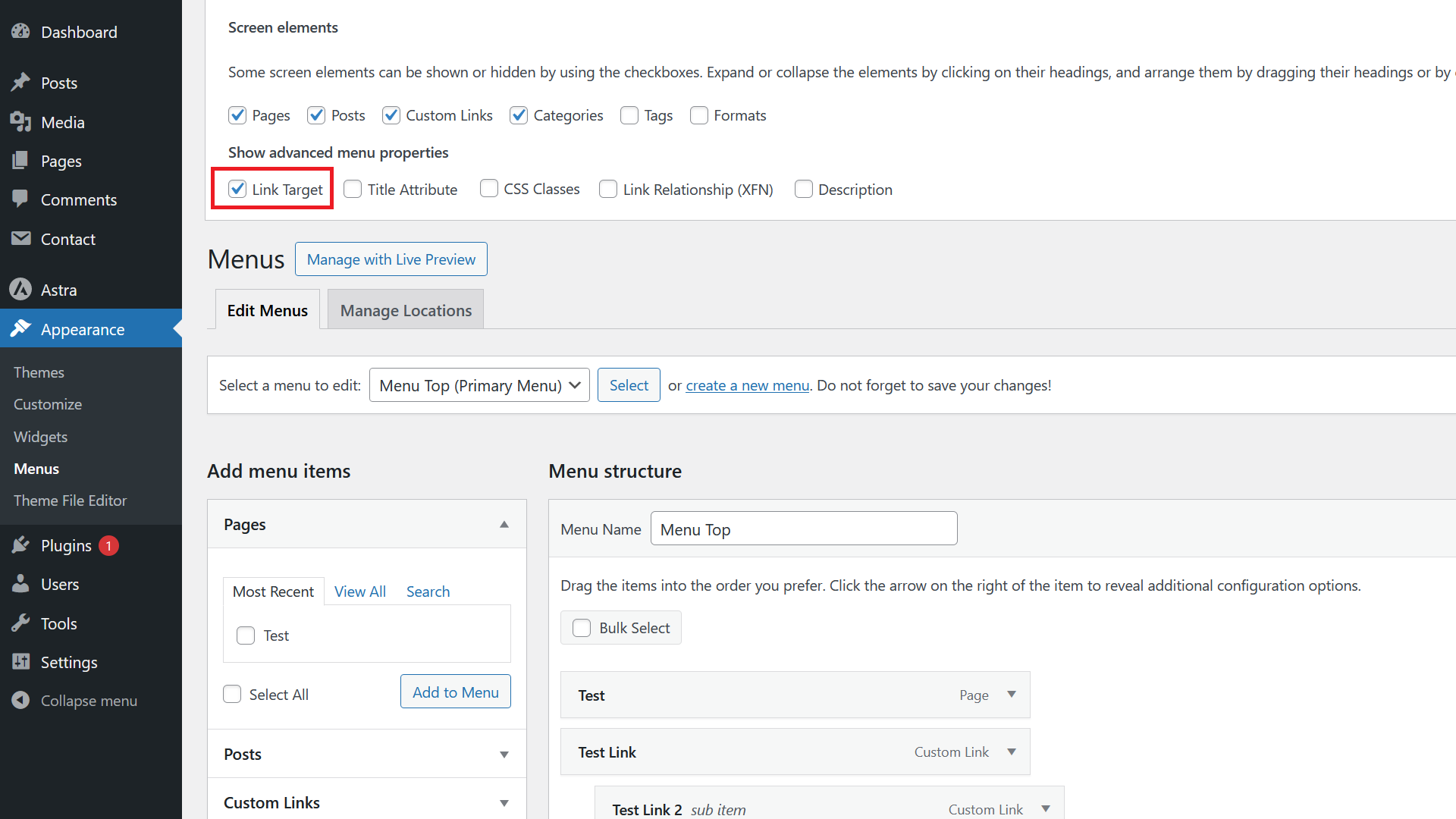This screenshot has height=819, width=1456.
Task: Enable the Title Attribute checkbox
Action: pyautogui.click(x=353, y=189)
